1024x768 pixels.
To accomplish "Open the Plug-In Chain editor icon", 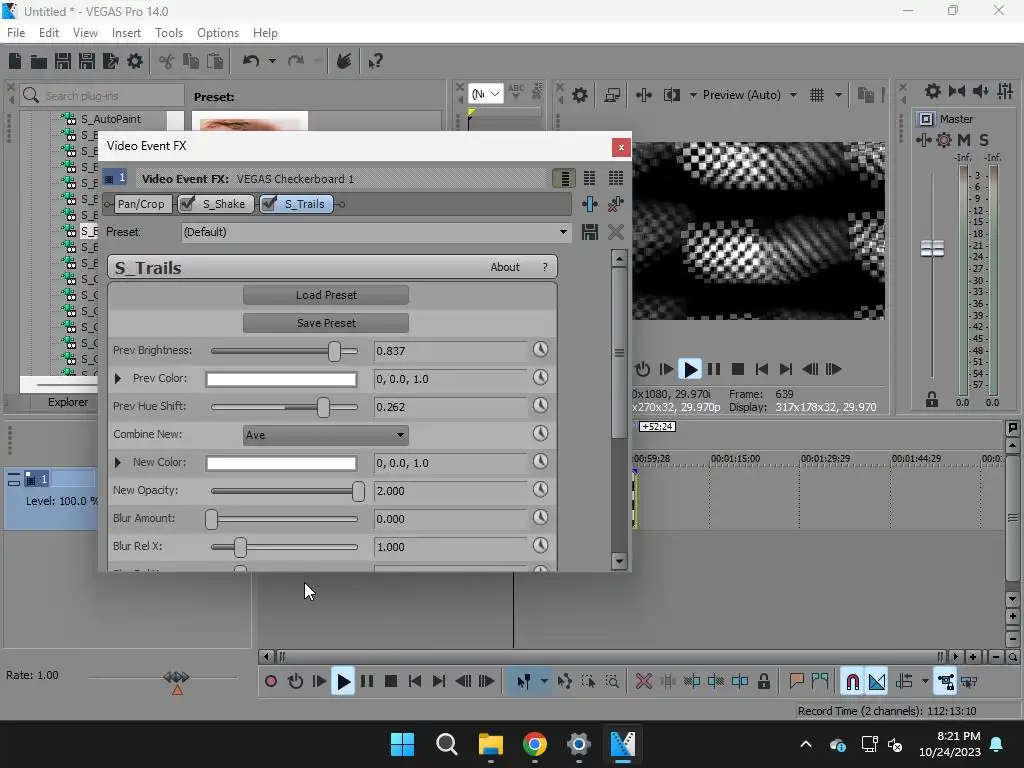I will [590, 204].
